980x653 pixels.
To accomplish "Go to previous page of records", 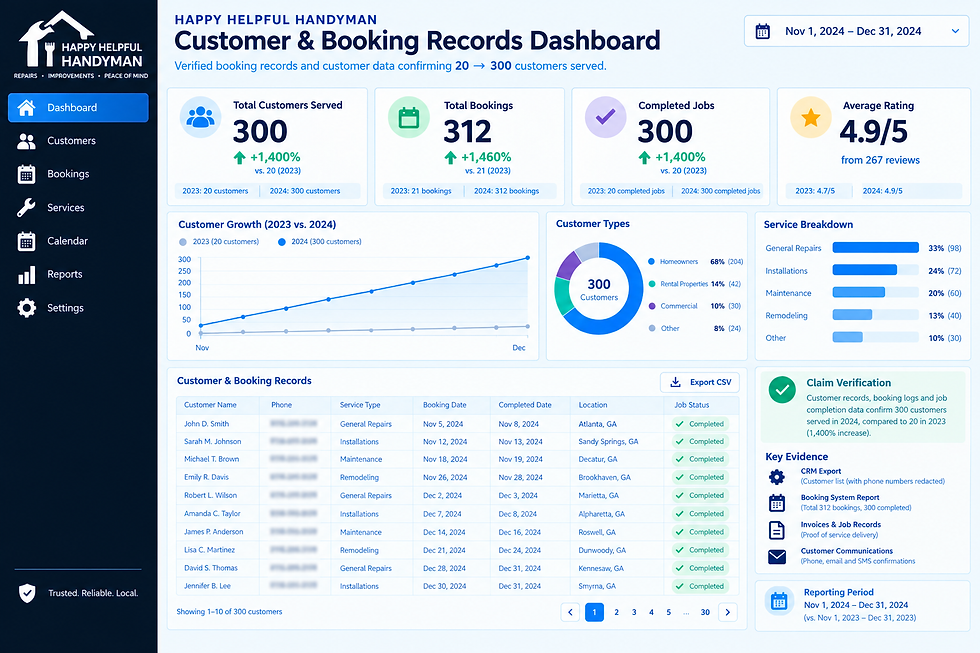I will (570, 612).
